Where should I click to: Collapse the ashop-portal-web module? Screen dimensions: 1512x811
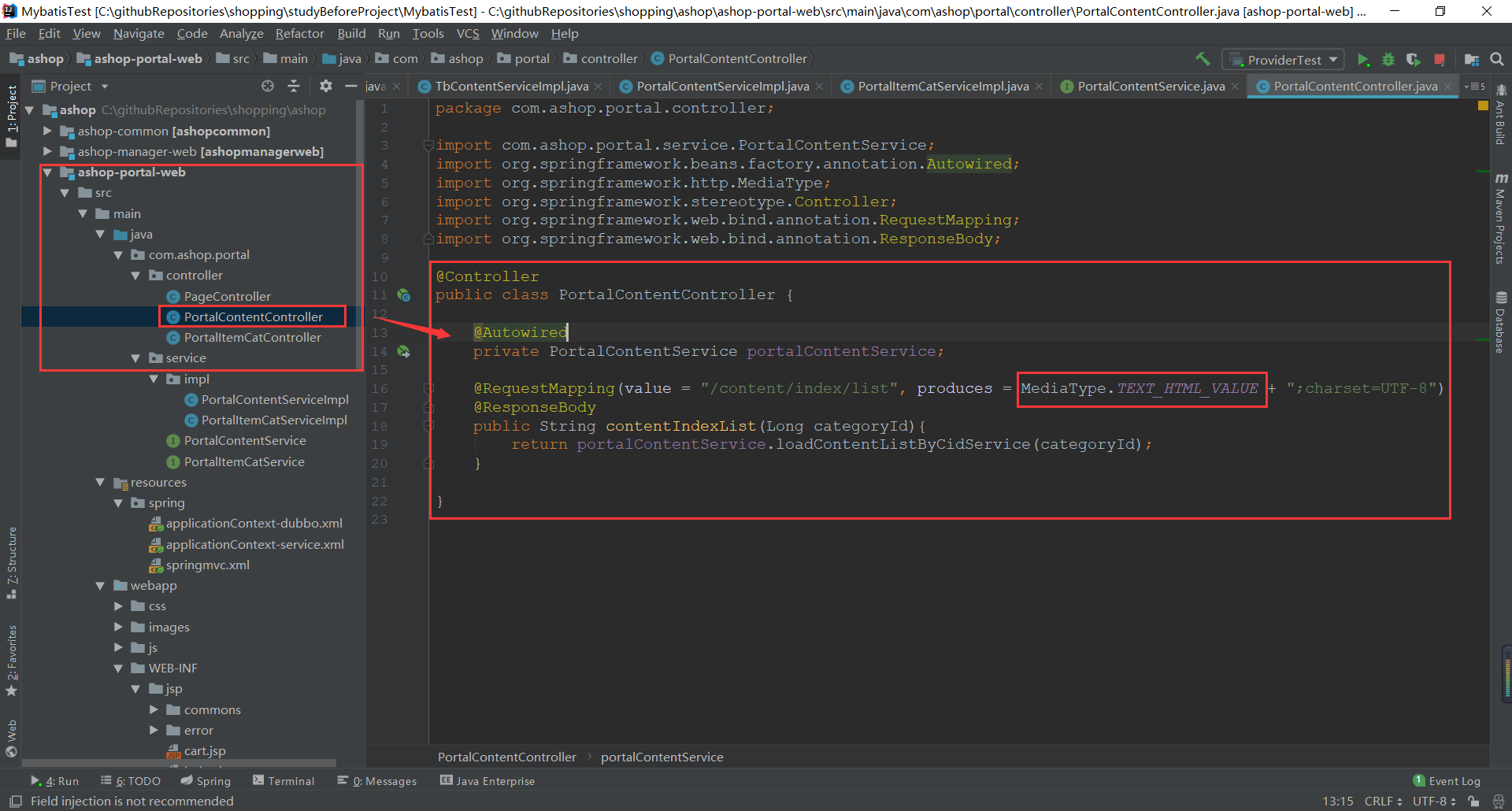coord(47,172)
